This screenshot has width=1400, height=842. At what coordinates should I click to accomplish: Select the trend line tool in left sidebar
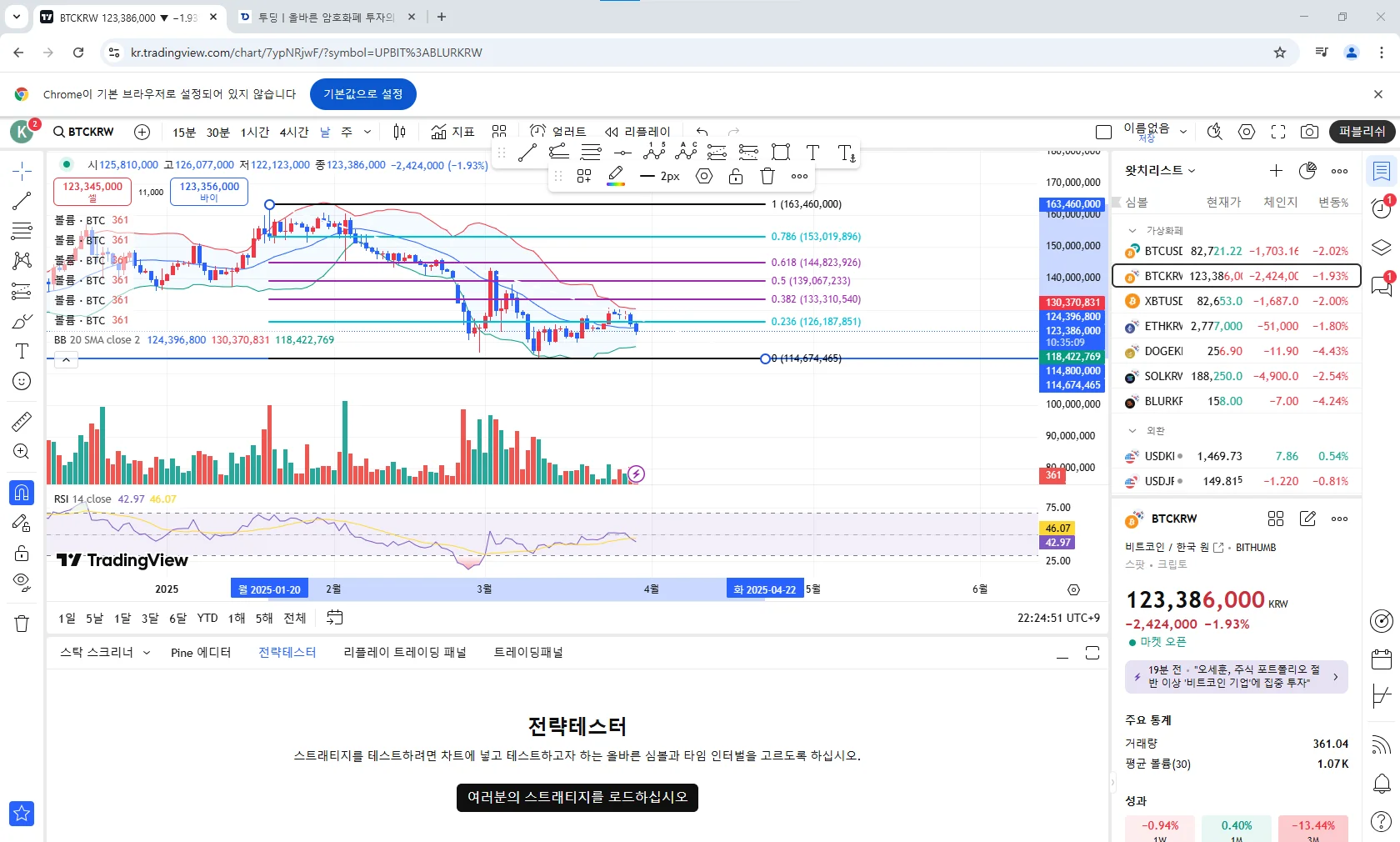pyautogui.click(x=22, y=201)
